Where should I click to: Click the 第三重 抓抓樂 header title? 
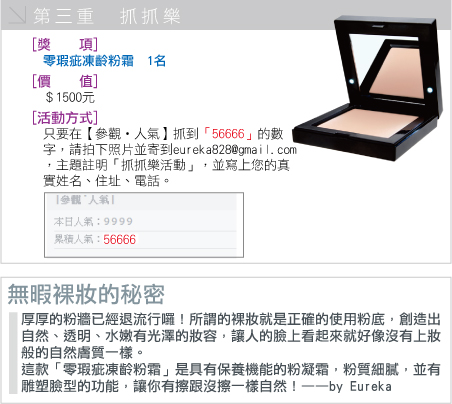click(x=107, y=16)
